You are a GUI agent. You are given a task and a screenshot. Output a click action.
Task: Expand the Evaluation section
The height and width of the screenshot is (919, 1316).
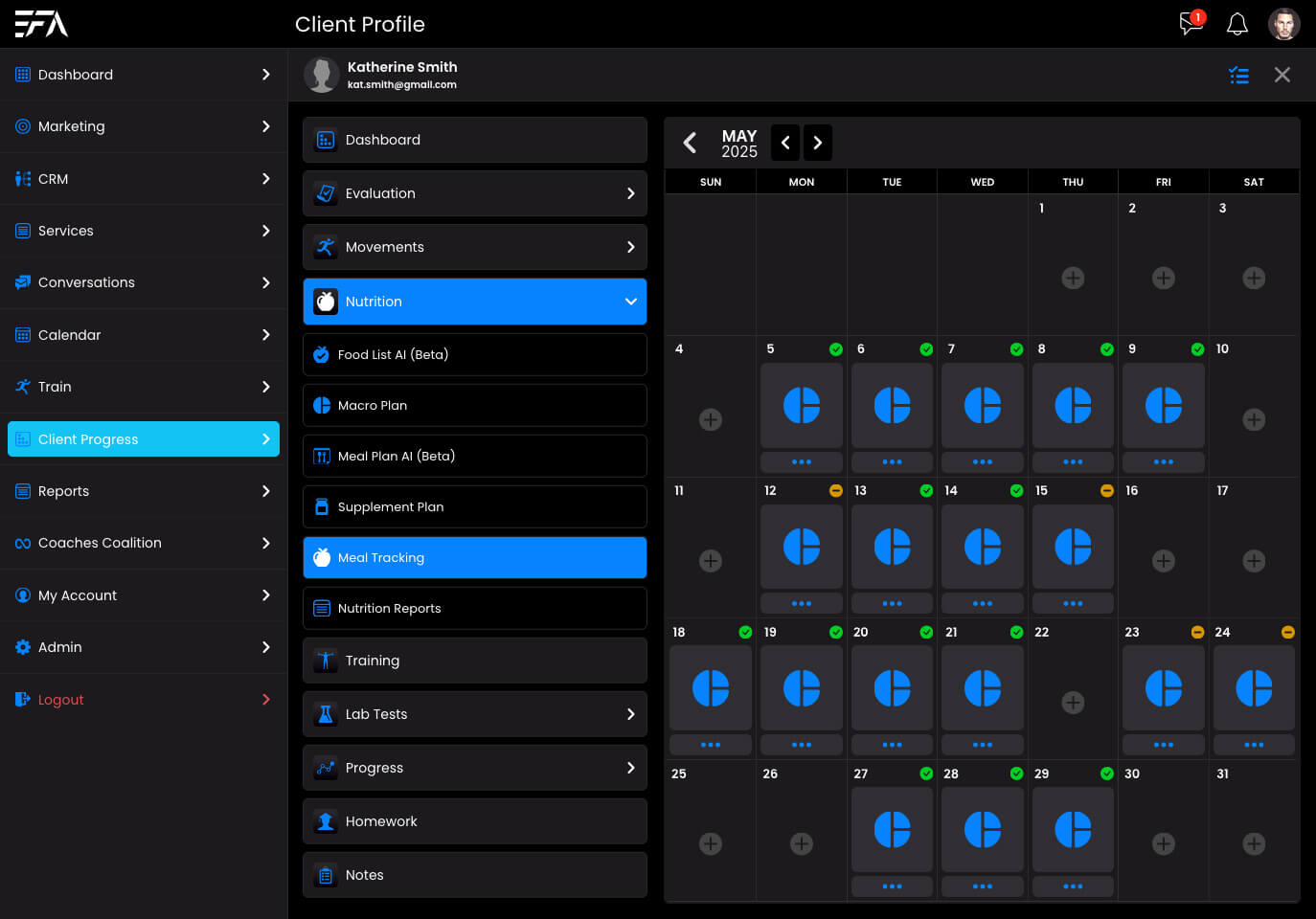(x=630, y=193)
